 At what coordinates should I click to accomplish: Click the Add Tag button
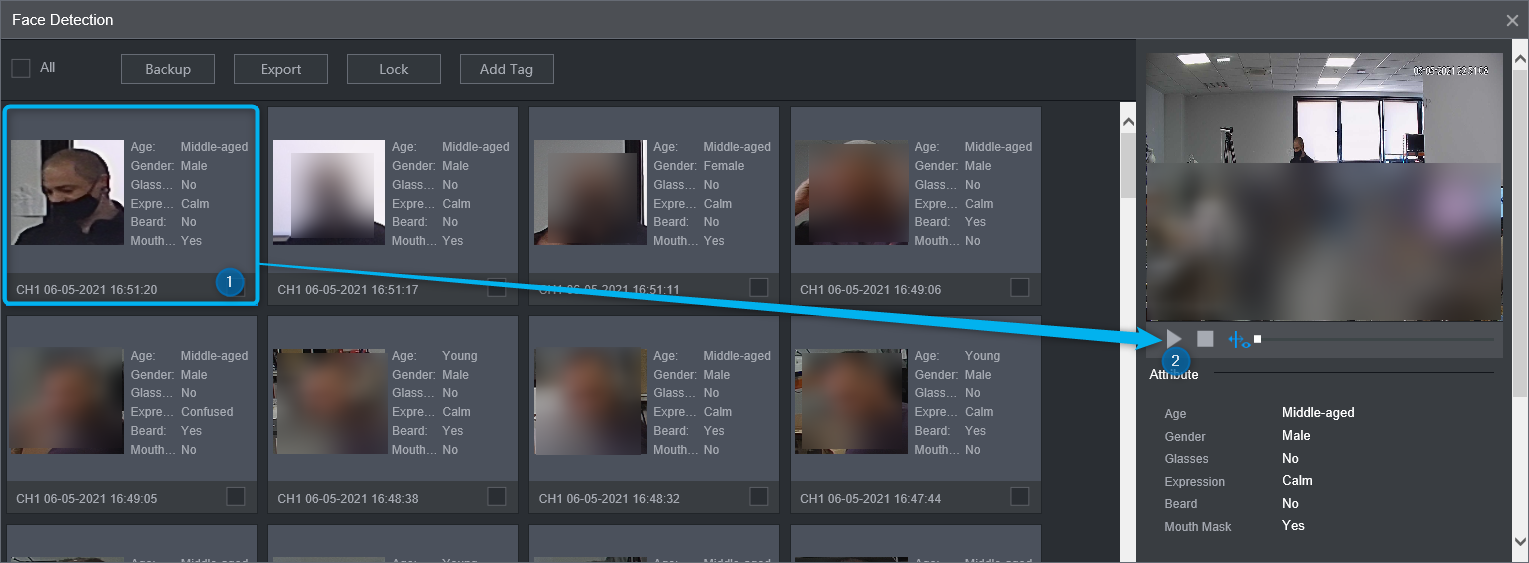click(507, 69)
